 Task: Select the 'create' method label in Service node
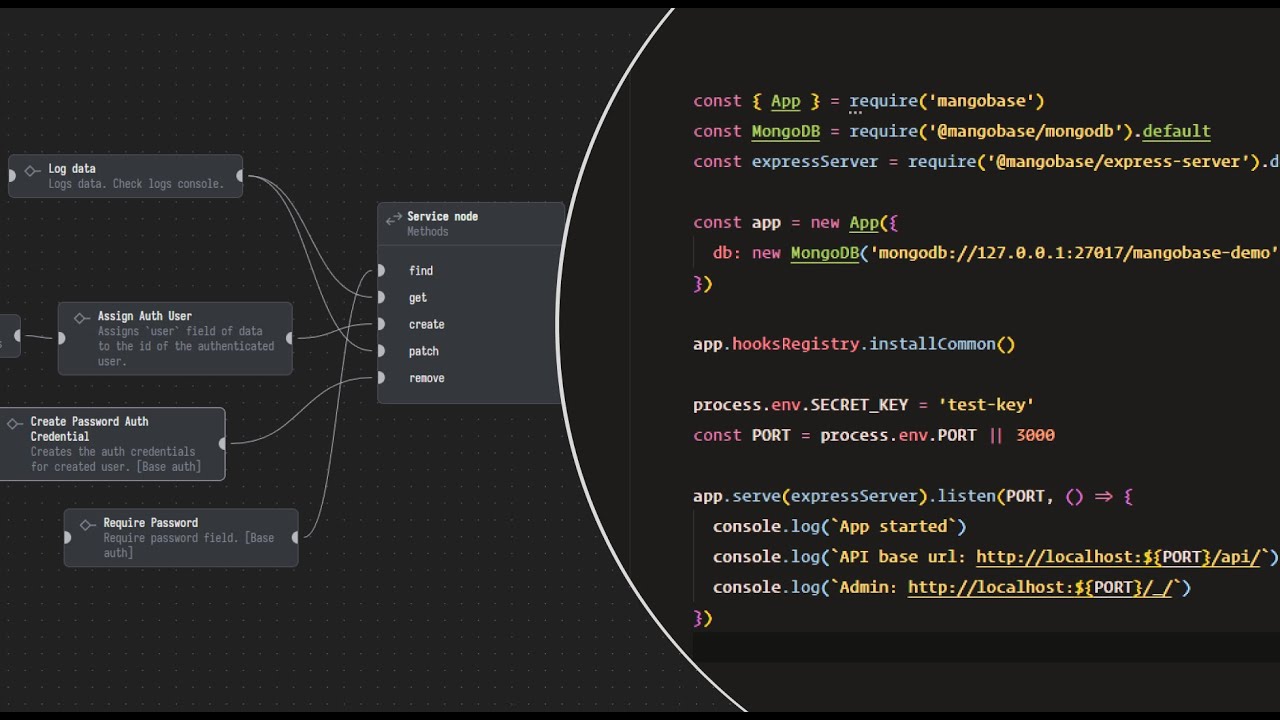pos(427,324)
